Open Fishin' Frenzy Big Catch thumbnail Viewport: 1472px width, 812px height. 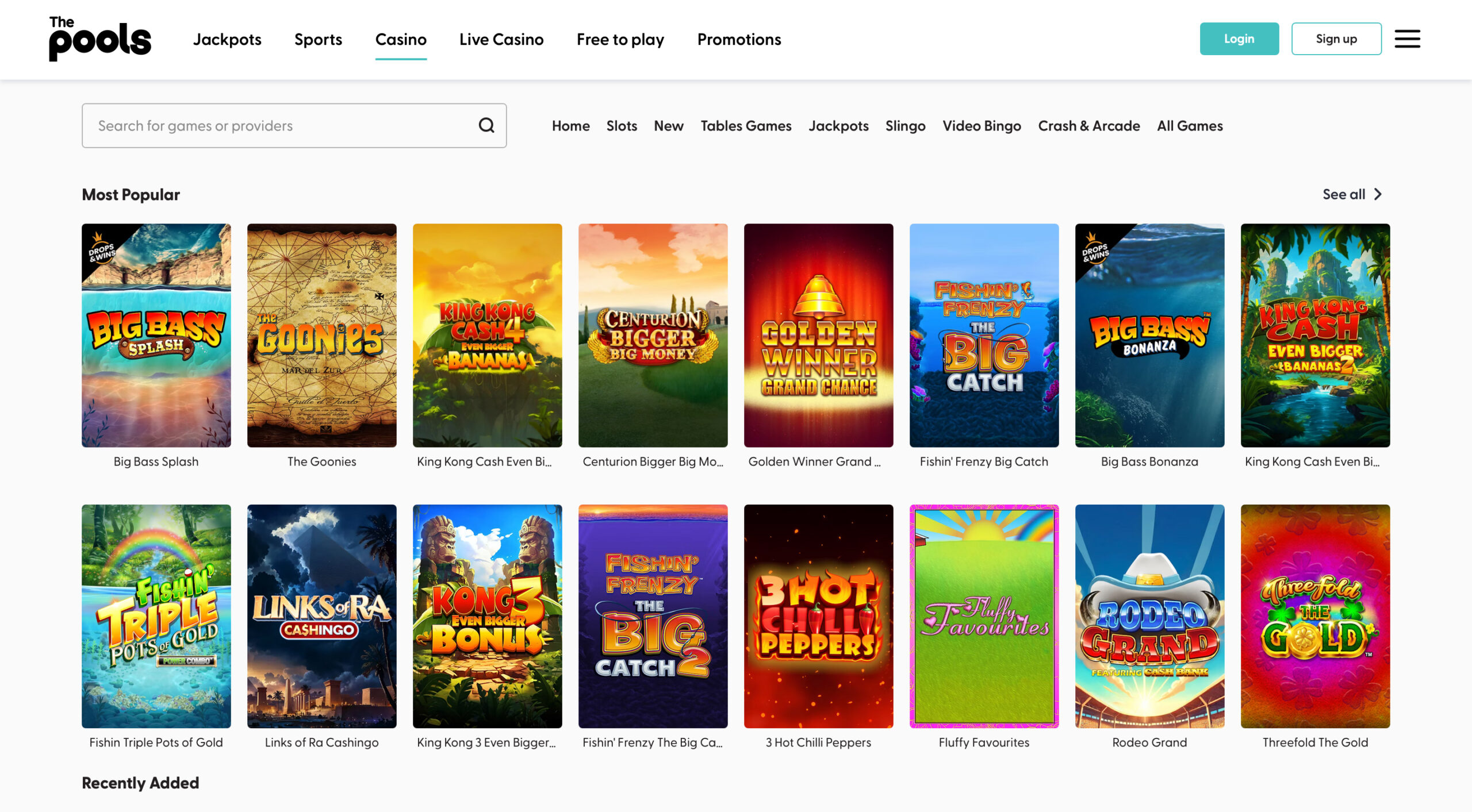(984, 335)
